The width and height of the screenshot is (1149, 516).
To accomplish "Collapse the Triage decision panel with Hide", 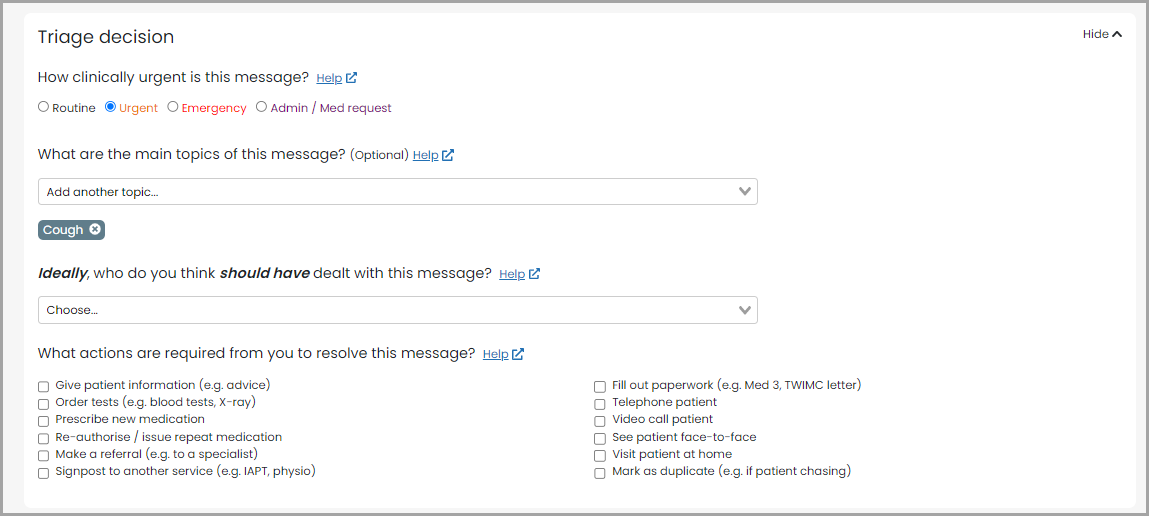I will [x=1102, y=34].
